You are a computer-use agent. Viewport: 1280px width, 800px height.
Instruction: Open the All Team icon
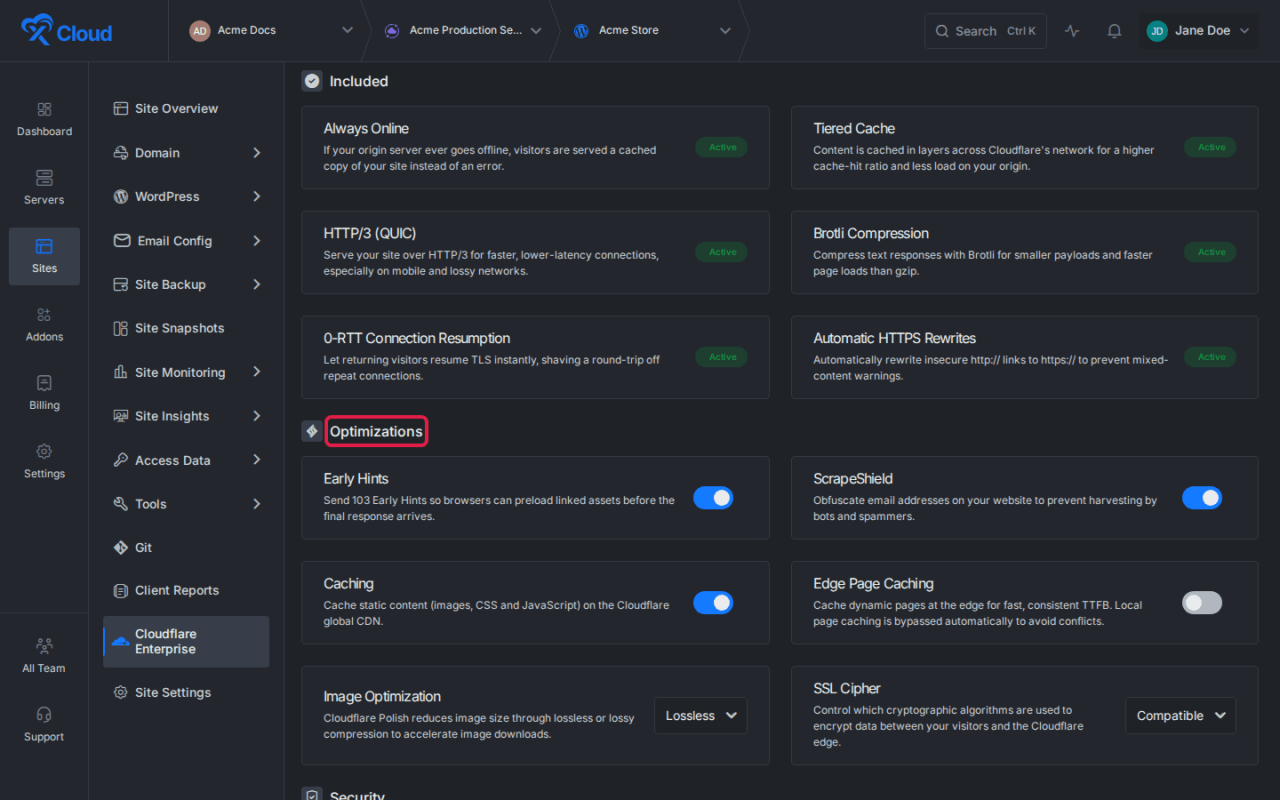(44, 646)
